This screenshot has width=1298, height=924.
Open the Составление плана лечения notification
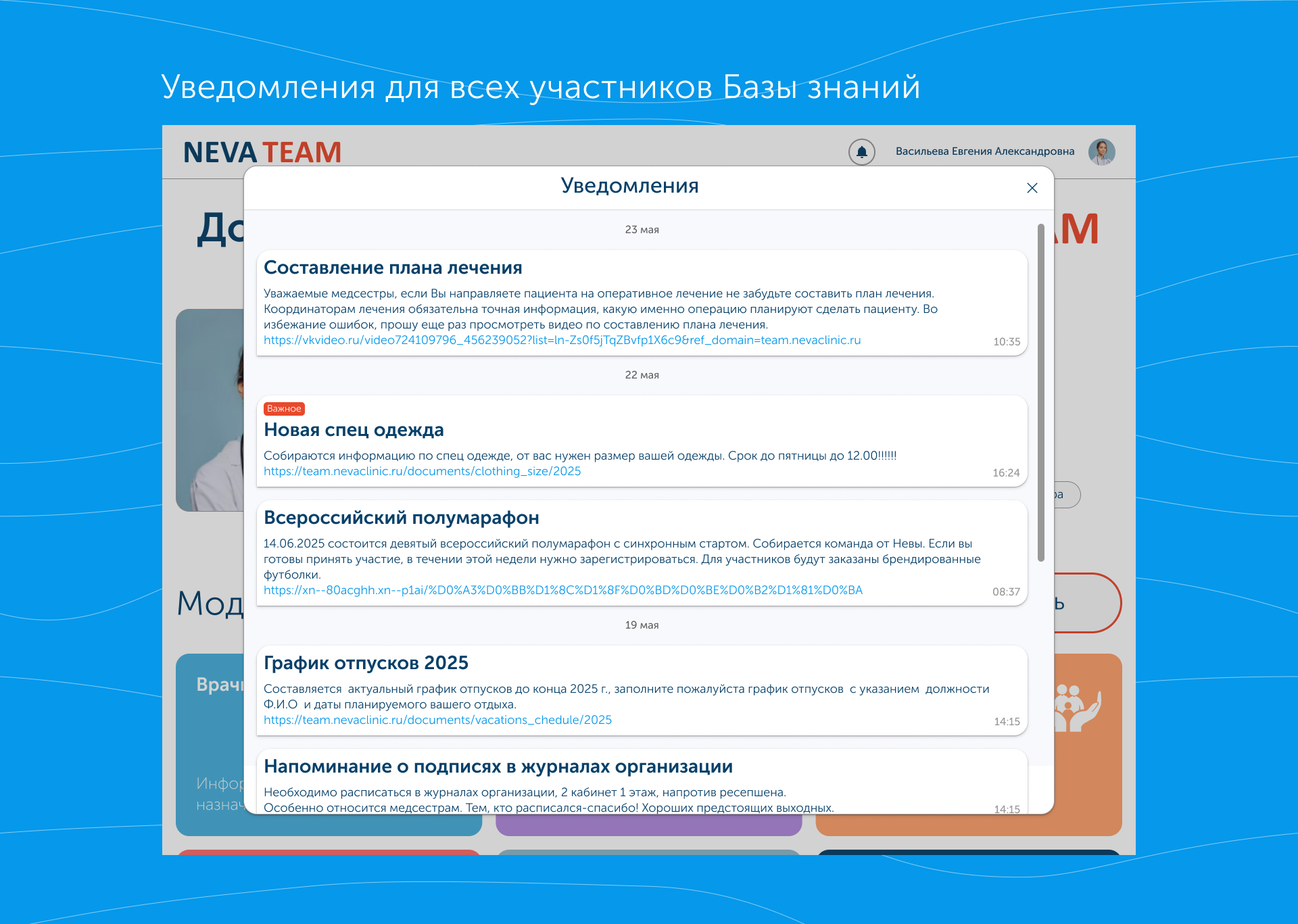click(393, 268)
